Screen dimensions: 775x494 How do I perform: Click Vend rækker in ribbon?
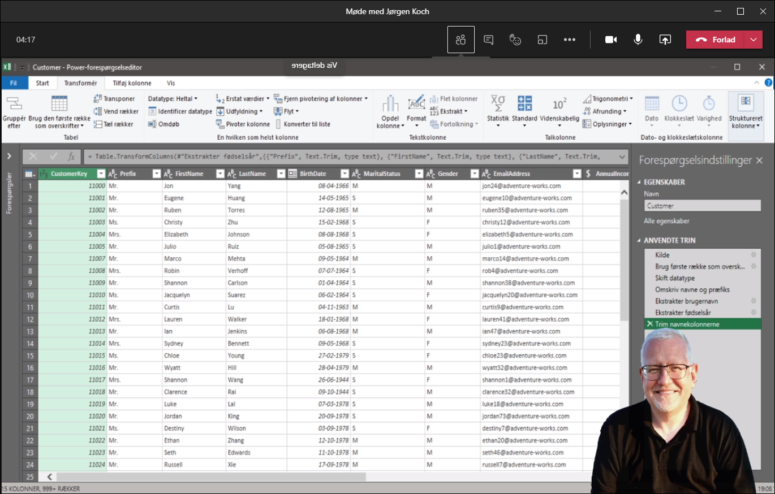[x=116, y=111]
